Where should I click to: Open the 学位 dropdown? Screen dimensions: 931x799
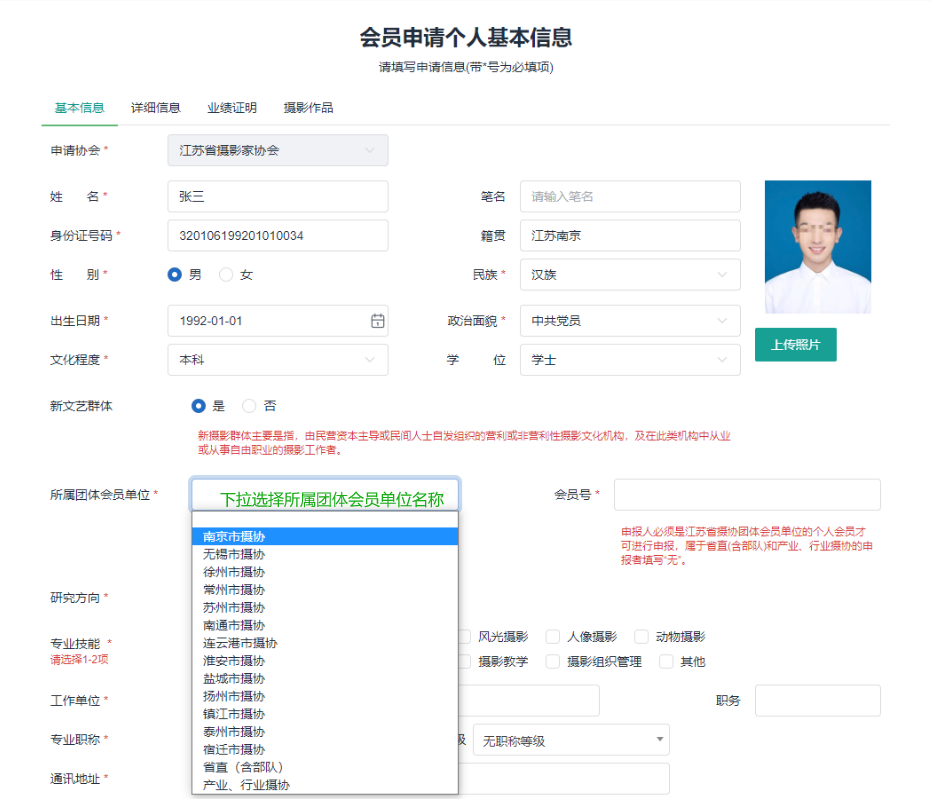point(629,359)
